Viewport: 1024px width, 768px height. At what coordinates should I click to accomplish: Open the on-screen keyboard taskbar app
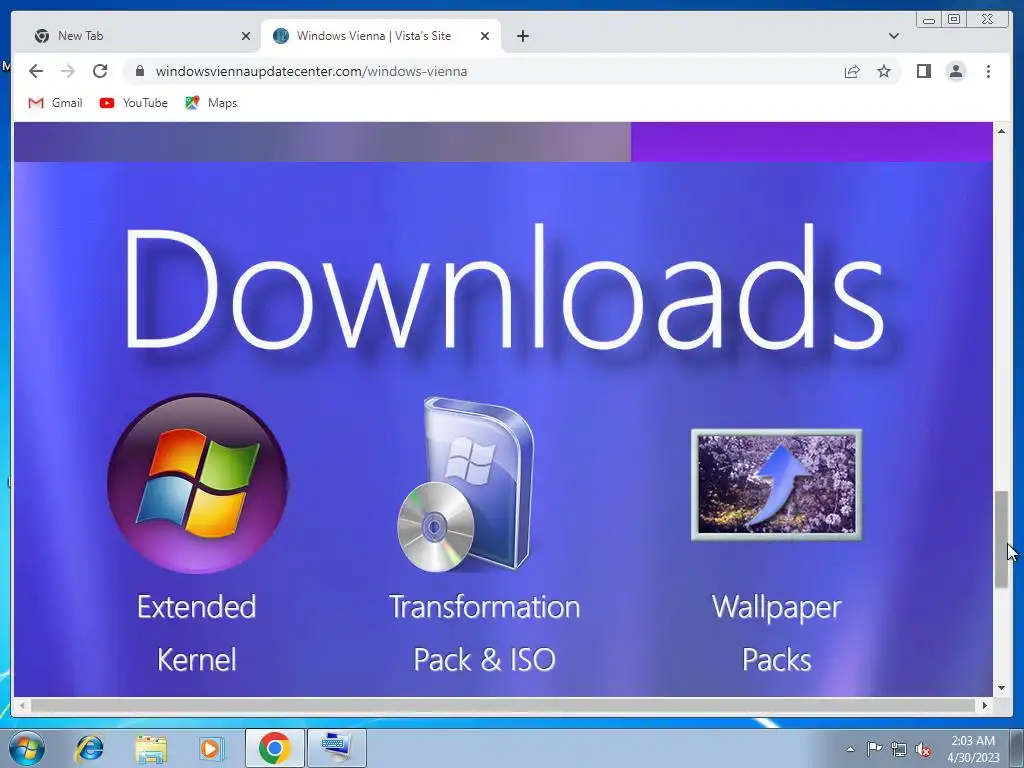pos(337,748)
